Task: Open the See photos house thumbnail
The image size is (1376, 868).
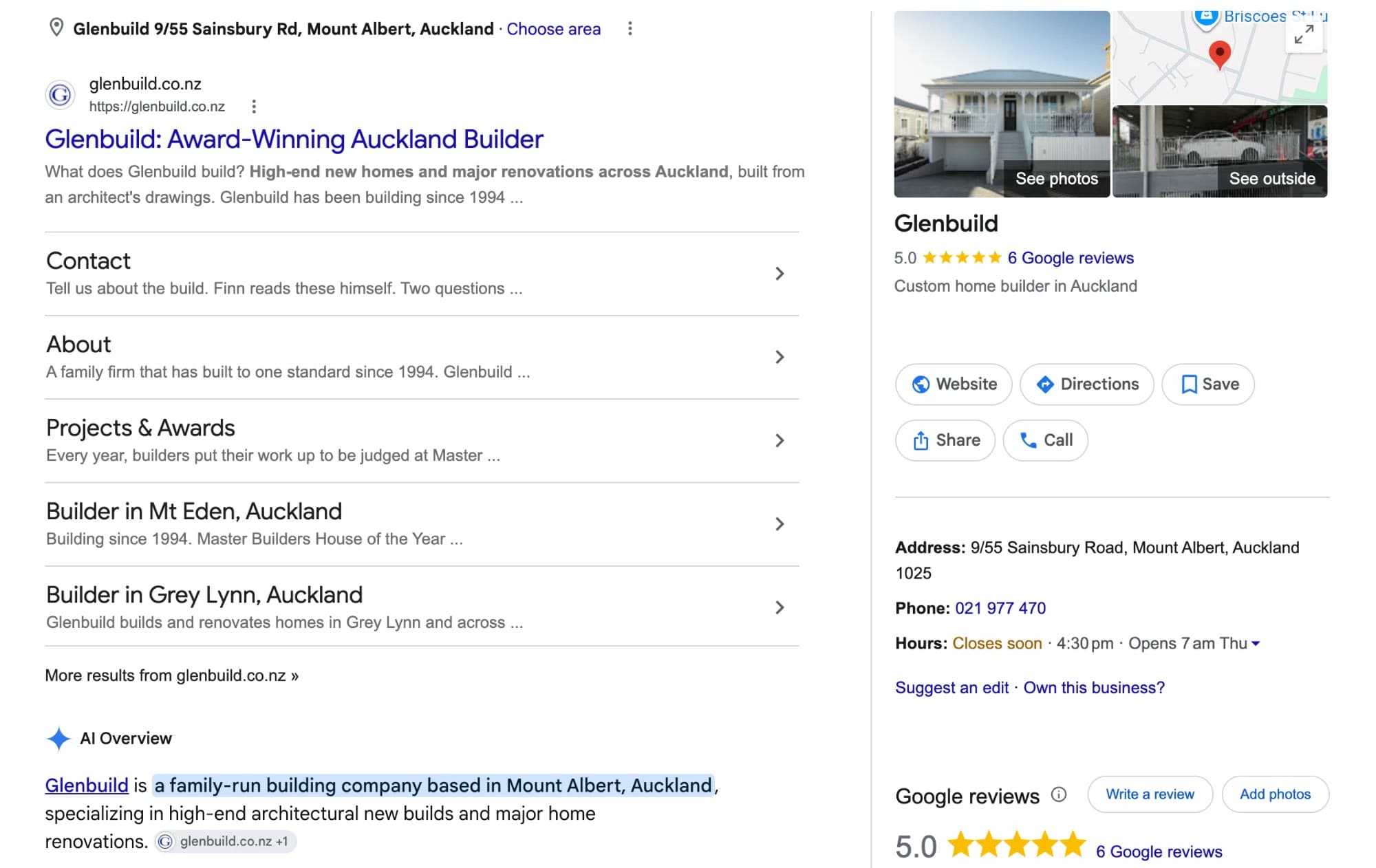Action: coord(1002,105)
